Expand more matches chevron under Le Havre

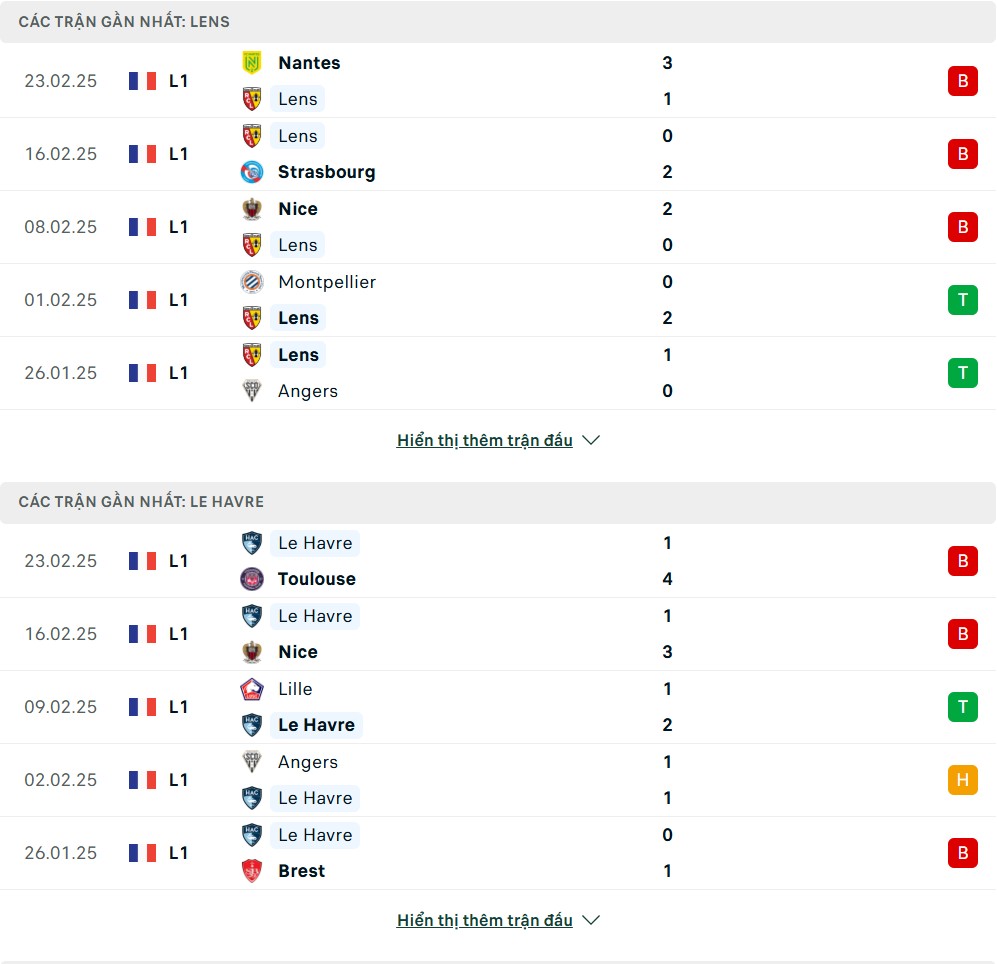(591, 920)
